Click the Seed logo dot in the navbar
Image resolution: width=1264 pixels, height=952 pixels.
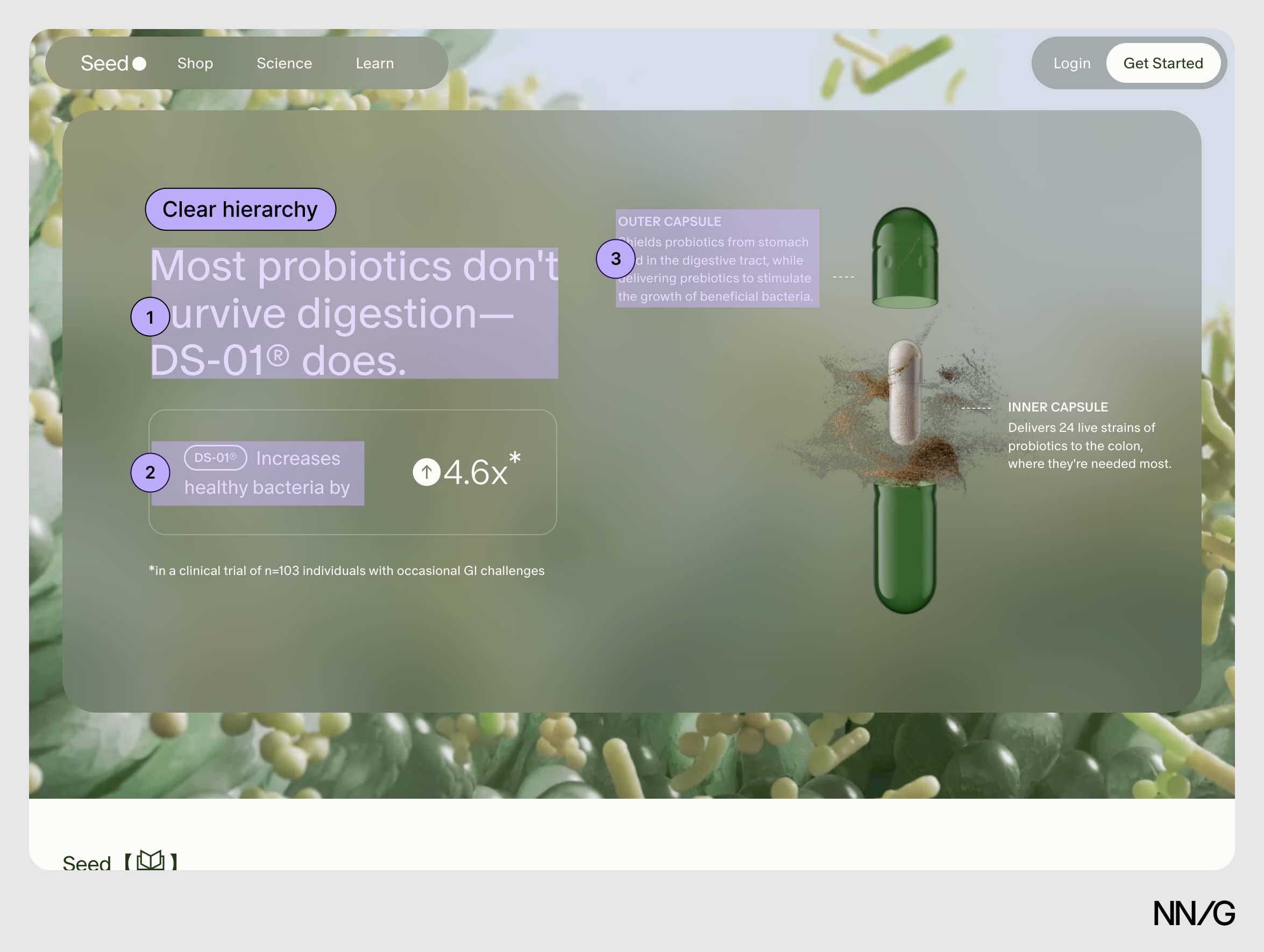(x=140, y=63)
